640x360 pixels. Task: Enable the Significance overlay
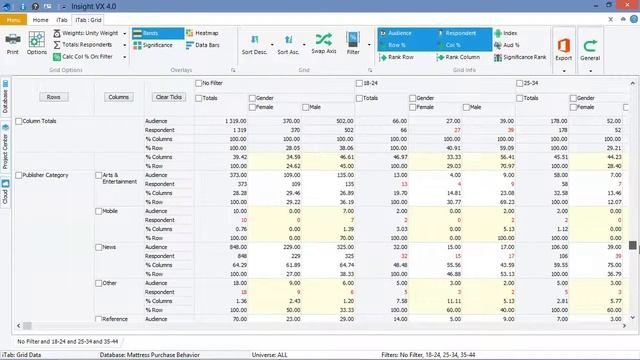[x=153, y=45]
